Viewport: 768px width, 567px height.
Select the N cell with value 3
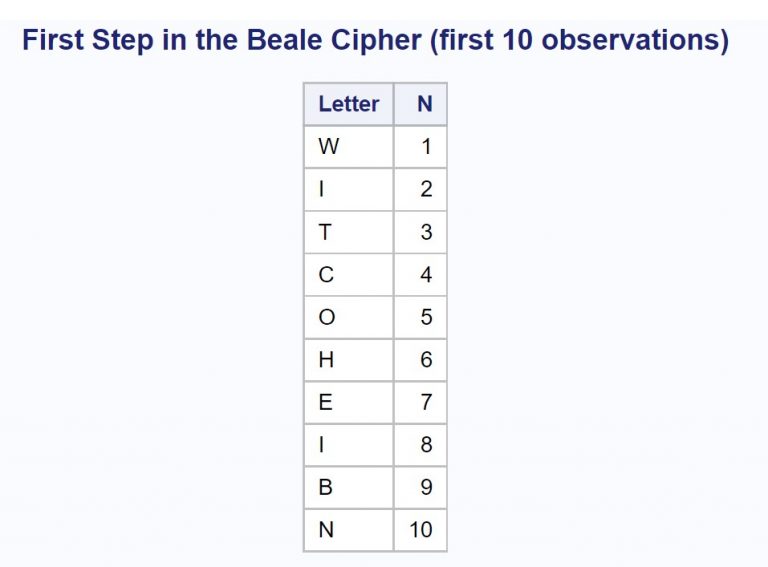(x=420, y=232)
